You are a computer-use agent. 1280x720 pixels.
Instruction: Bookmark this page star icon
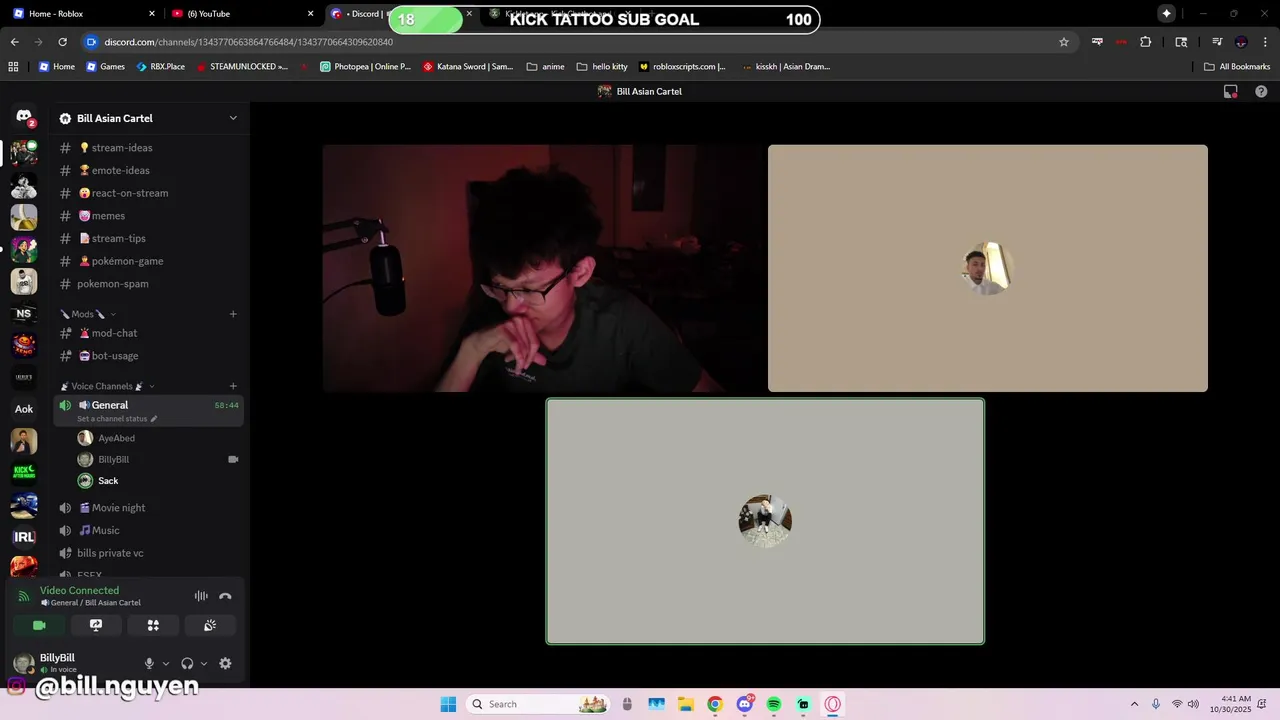coord(1064,42)
